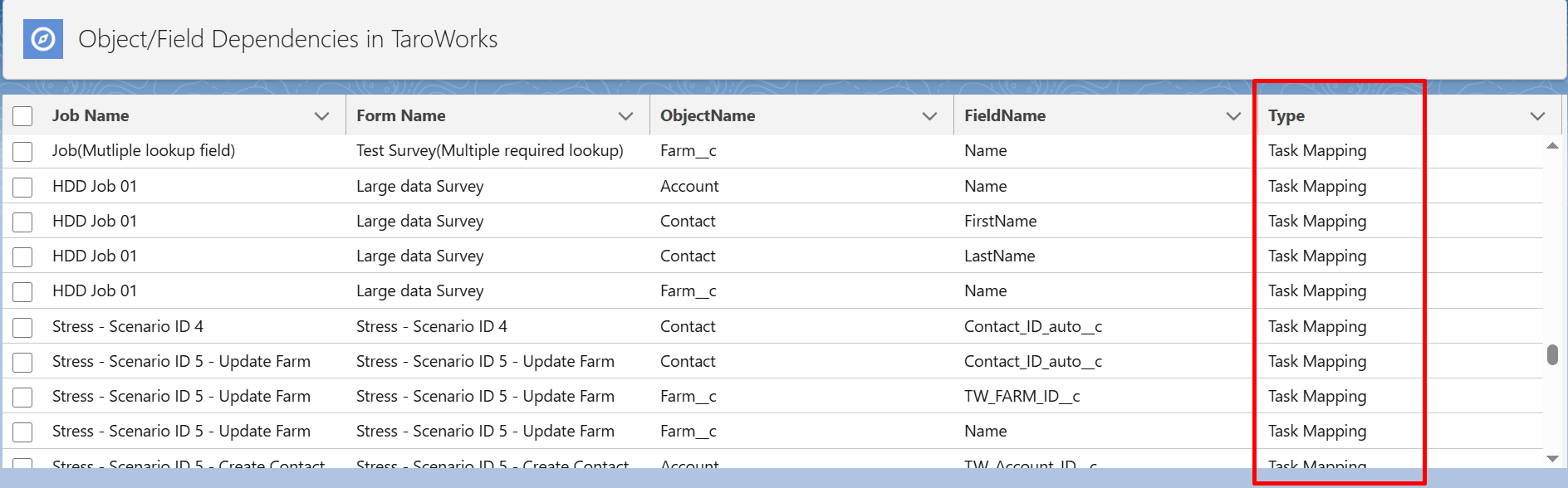Sort by the Type column header
Viewport: 1568px width, 488px height.
(x=1286, y=115)
